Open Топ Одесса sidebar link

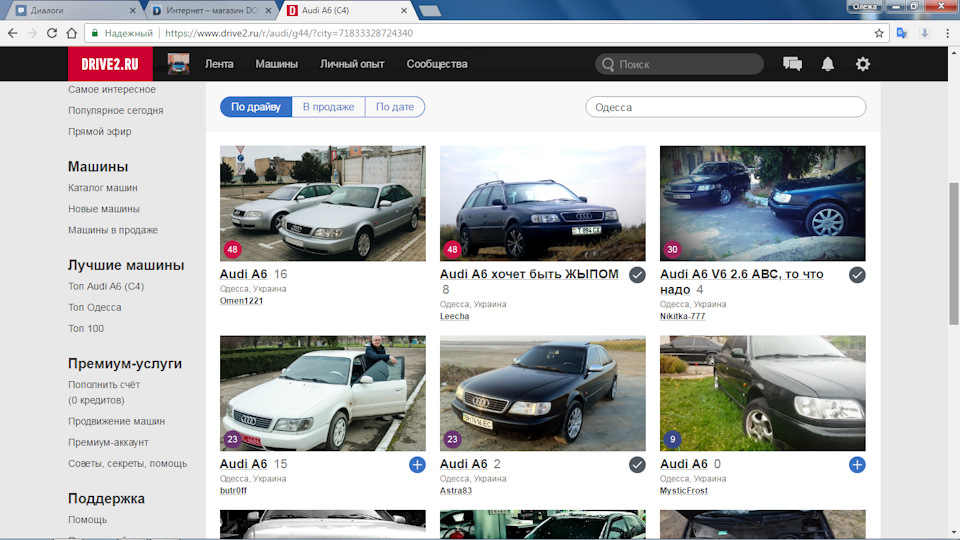tap(95, 307)
